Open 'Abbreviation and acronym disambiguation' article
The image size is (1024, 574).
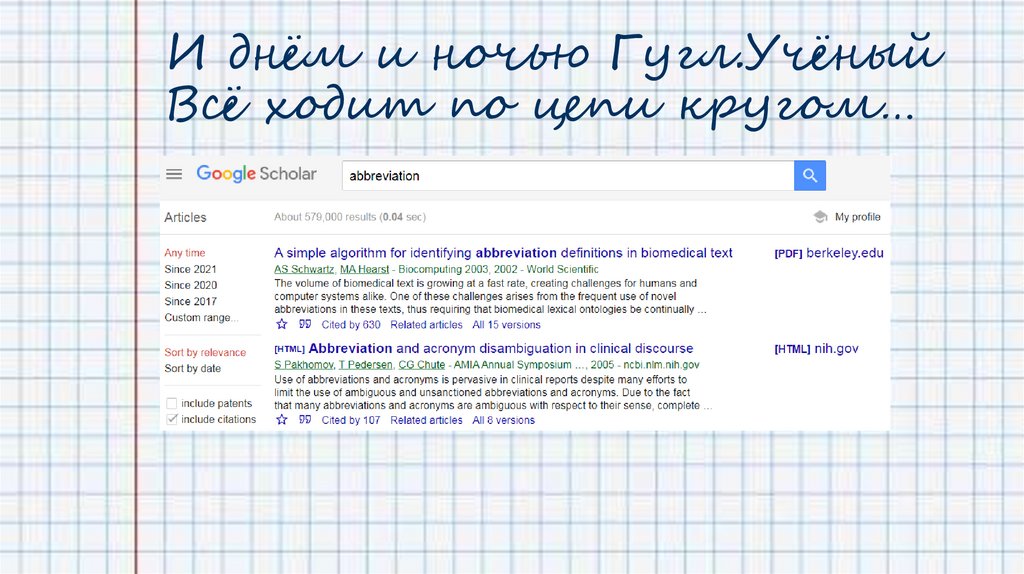click(x=501, y=348)
